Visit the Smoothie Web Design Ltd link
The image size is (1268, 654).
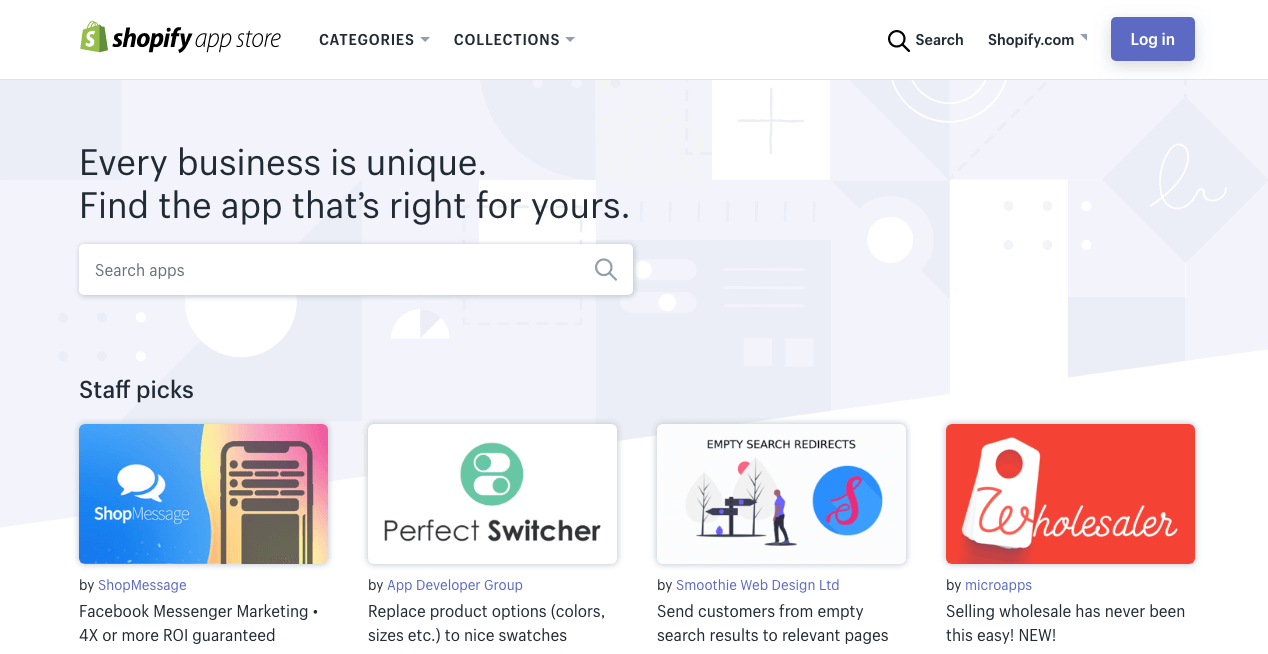coord(758,585)
